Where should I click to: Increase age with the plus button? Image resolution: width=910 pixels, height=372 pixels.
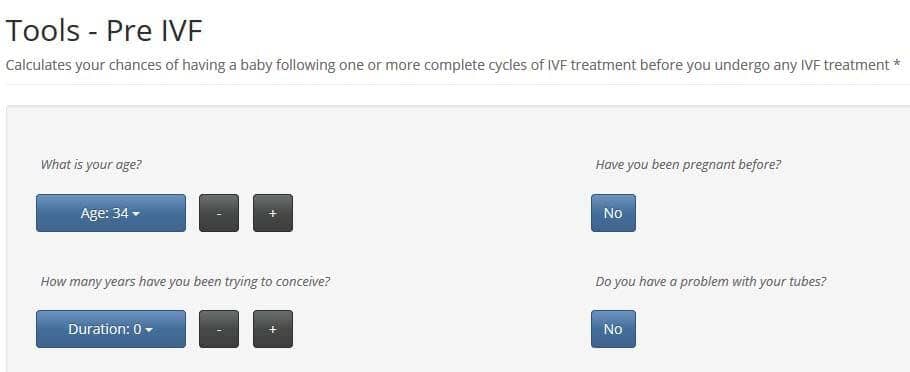pos(273,213)
